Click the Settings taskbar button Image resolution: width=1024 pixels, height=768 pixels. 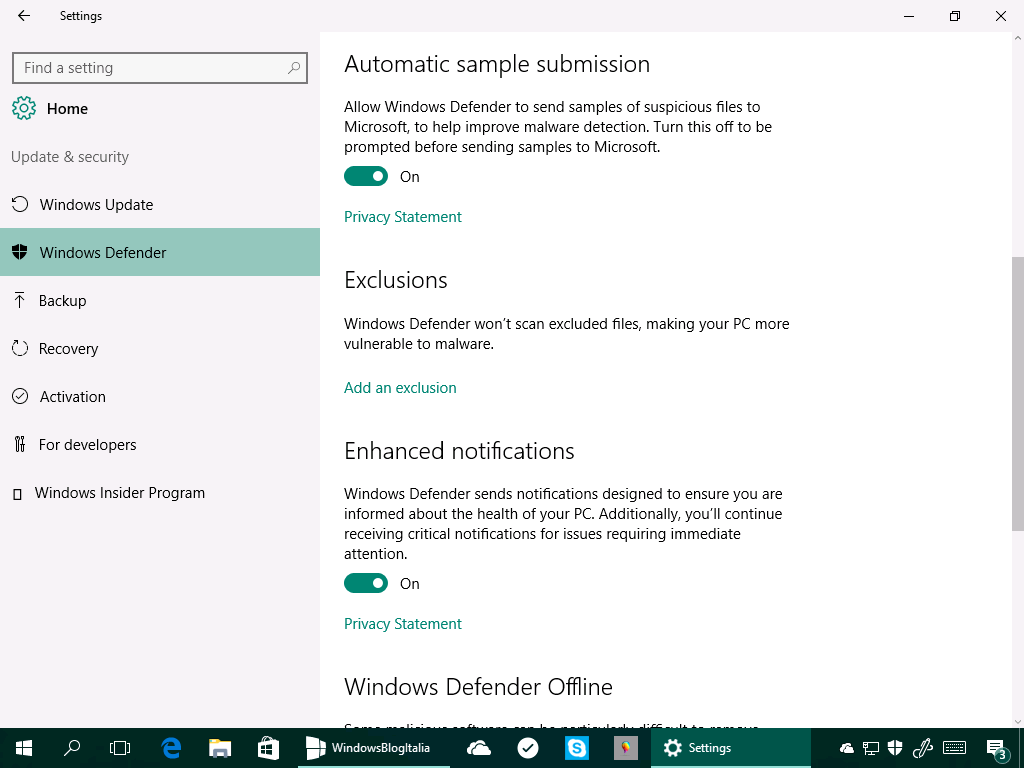731,748
